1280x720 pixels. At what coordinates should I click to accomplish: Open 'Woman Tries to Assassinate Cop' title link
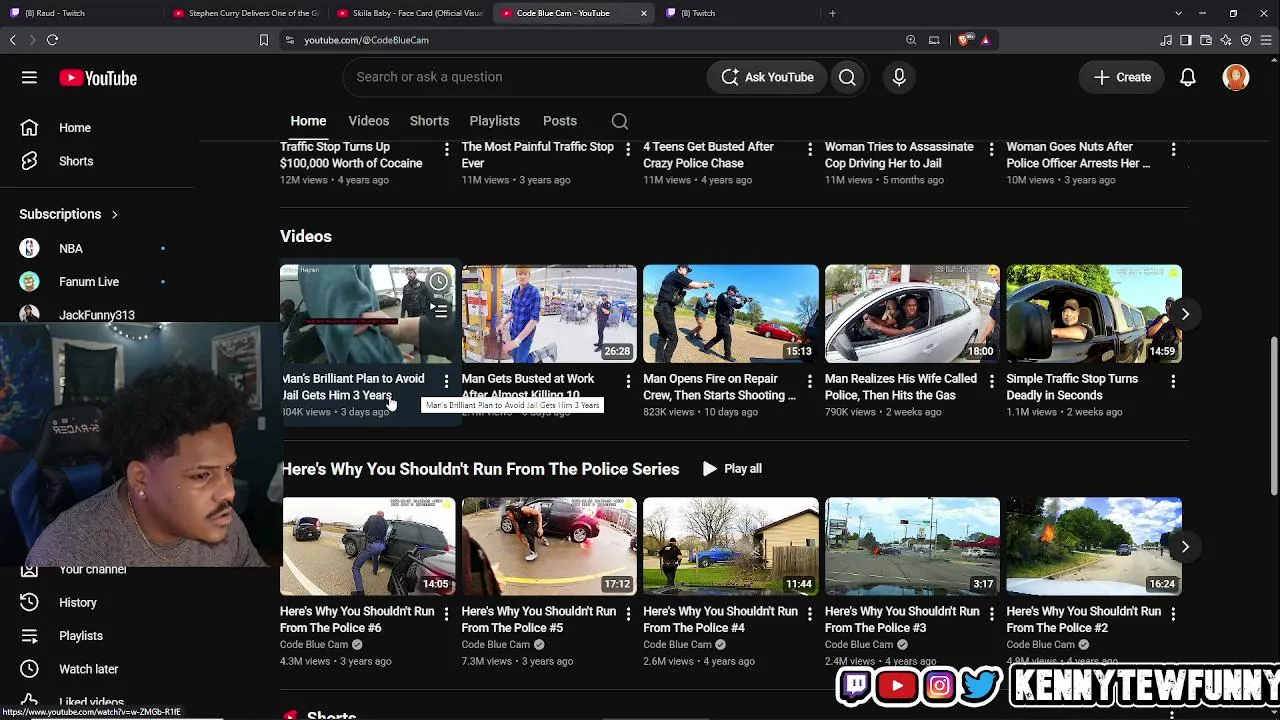coord(899,155)
